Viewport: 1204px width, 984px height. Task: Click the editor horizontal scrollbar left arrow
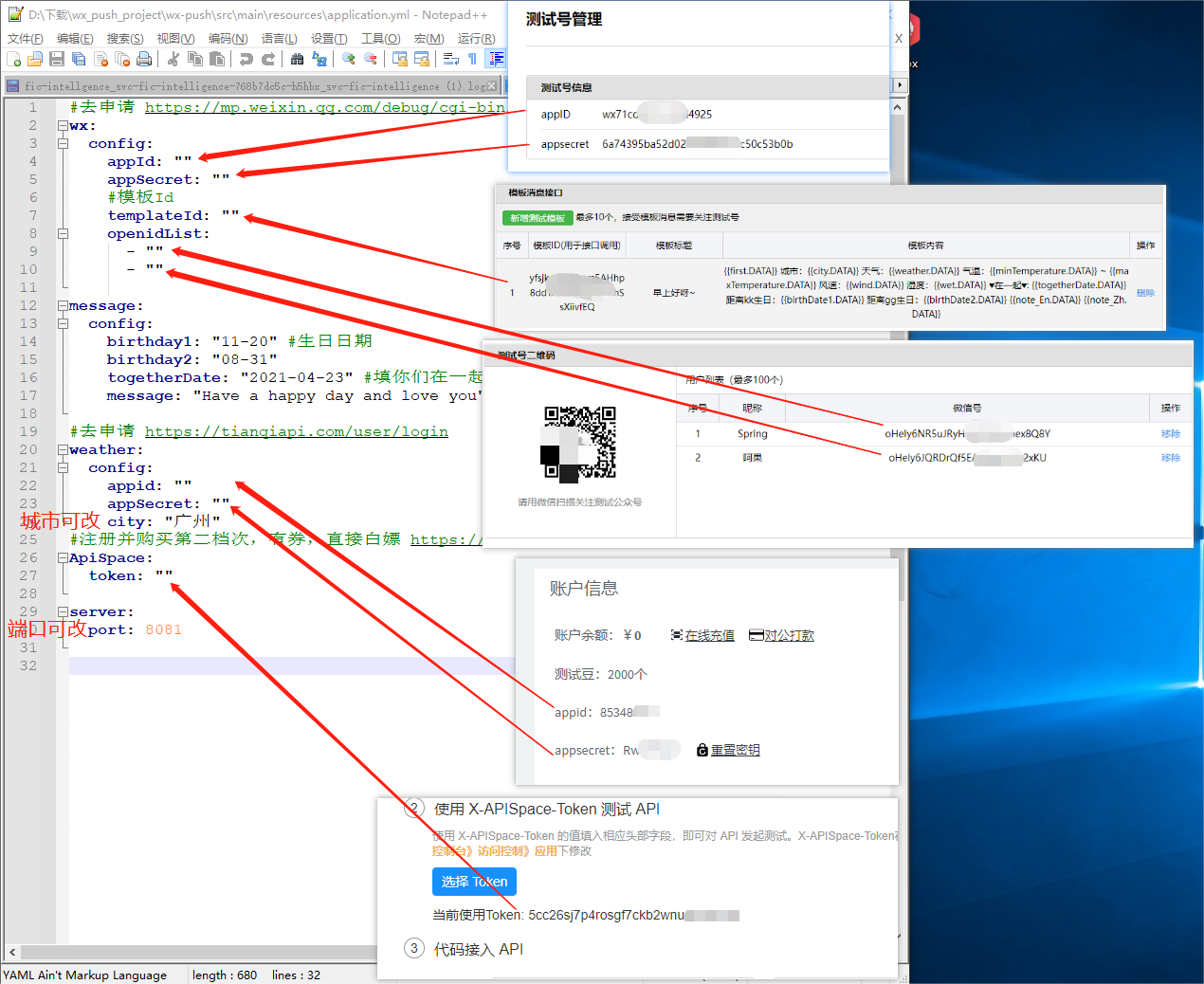12,952
